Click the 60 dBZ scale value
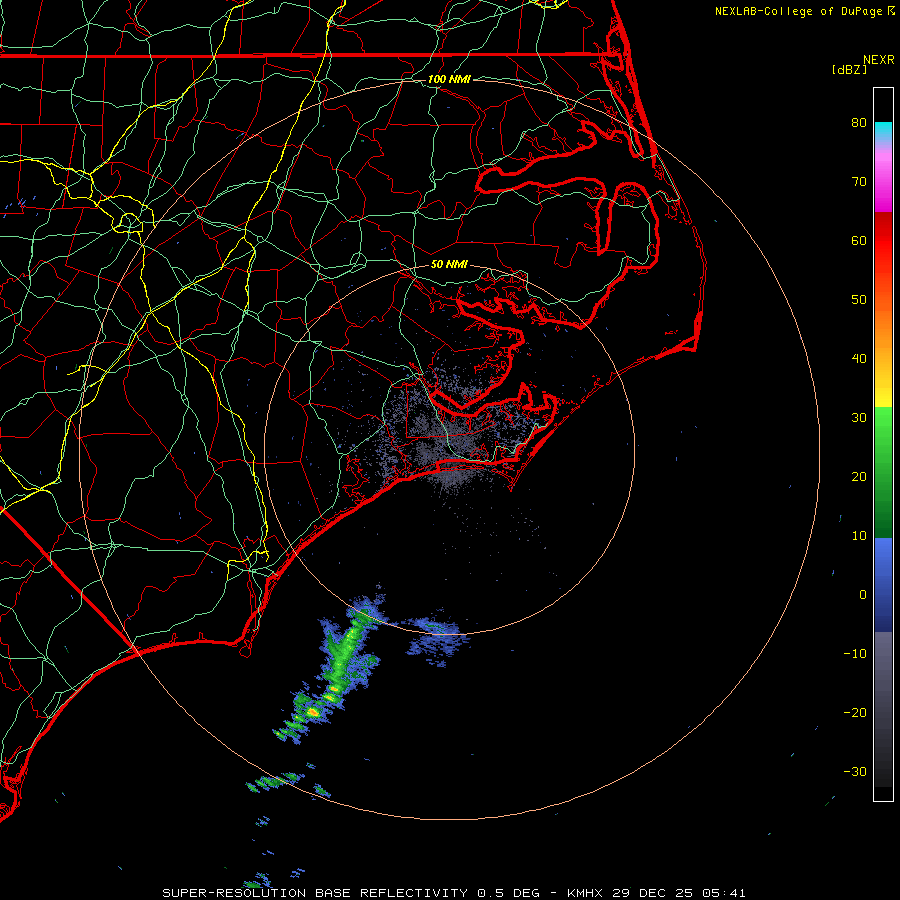 [x=859, y=240]
